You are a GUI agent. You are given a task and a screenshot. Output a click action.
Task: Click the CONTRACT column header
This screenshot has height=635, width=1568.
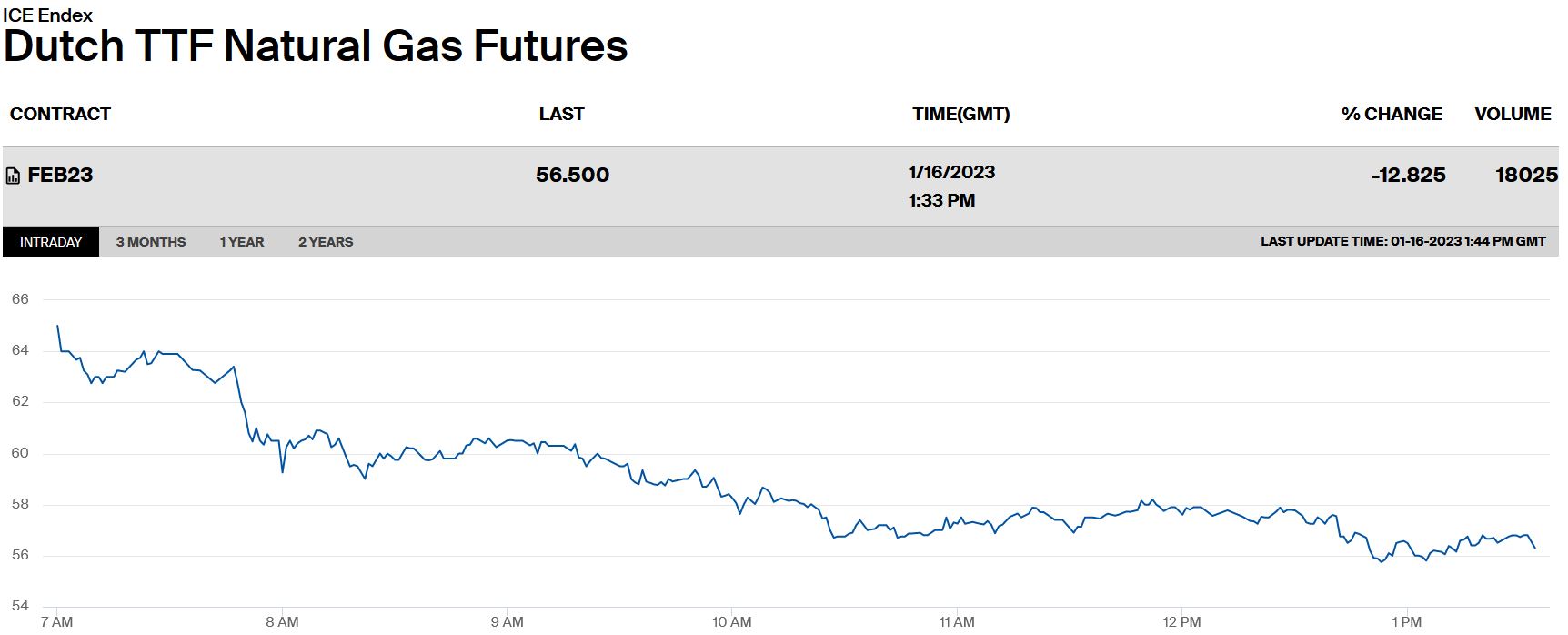[x=60, y=114]
